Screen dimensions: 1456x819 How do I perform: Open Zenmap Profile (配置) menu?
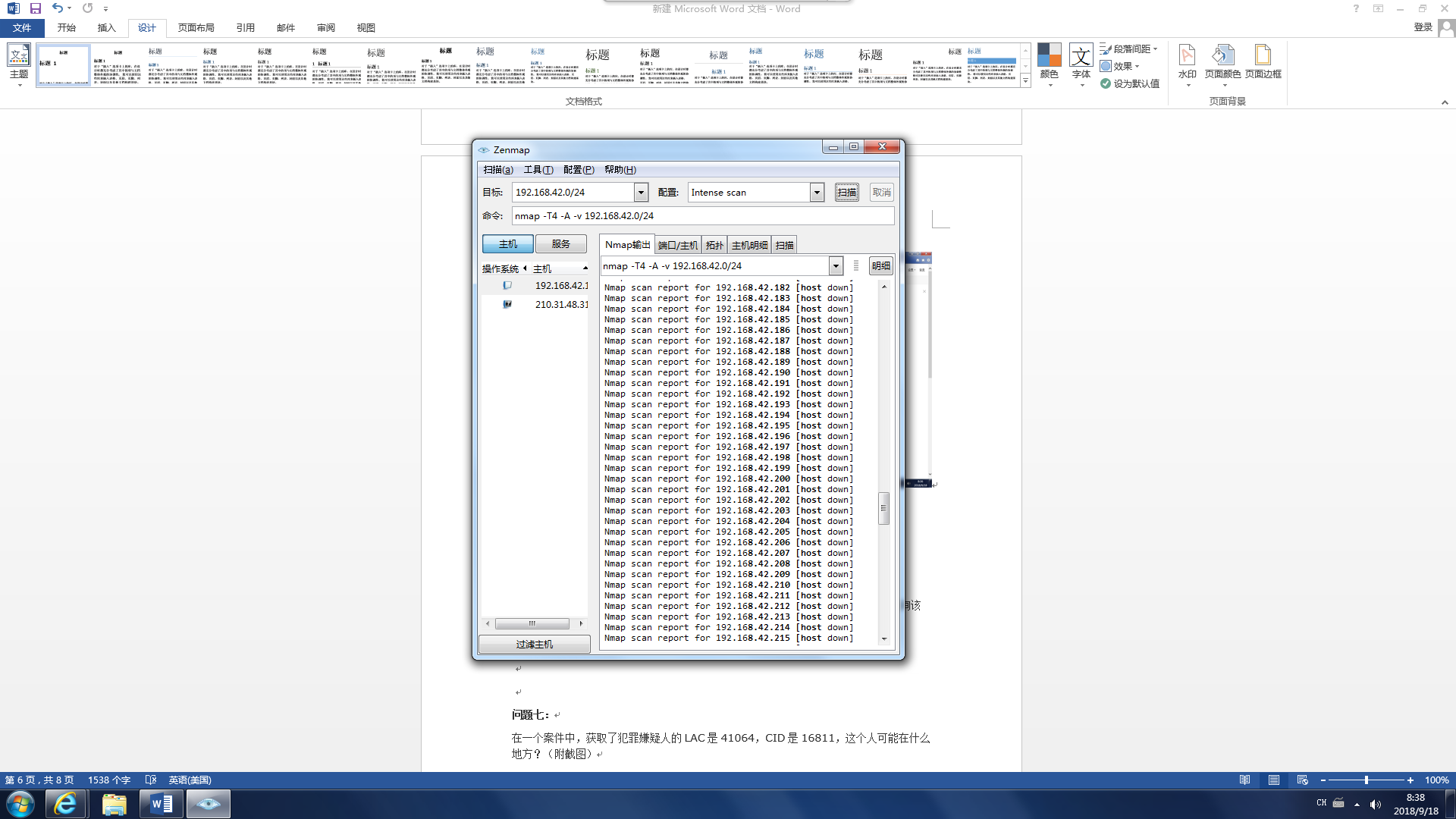[579, 169]
